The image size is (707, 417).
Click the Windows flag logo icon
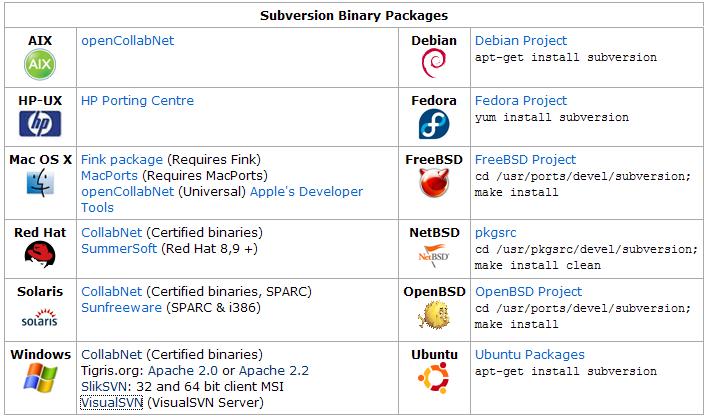[x=40, y=378]
